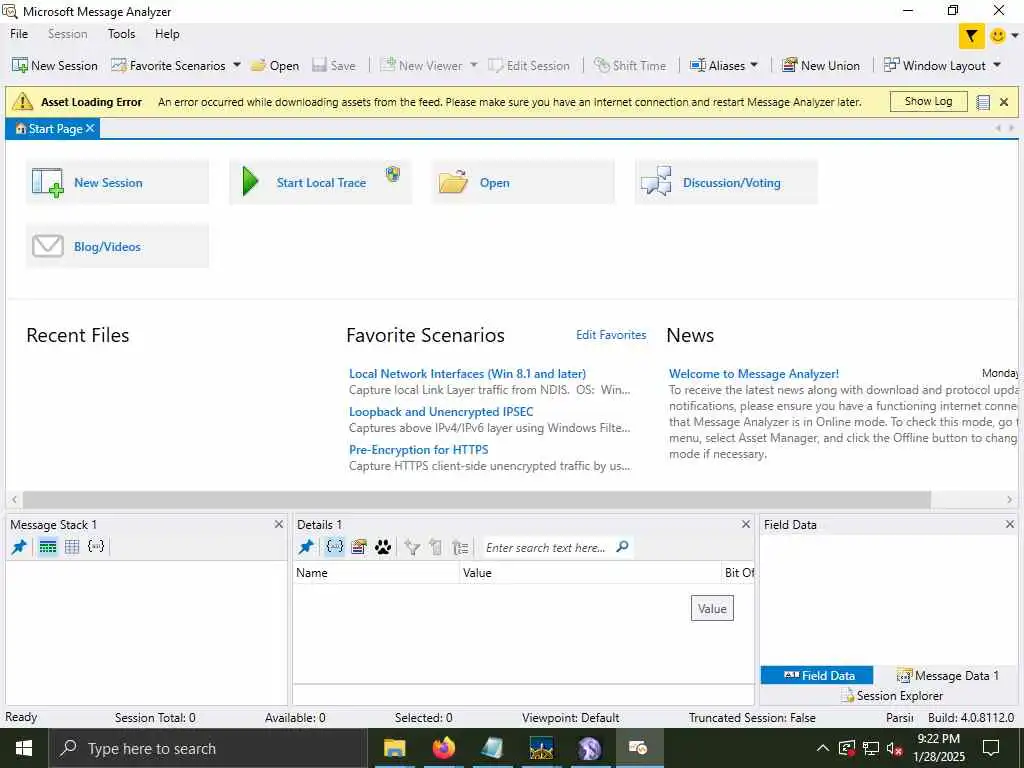The image size is (1024, 768).
Task: Open the Session menu
Action: tap(67, 34)
